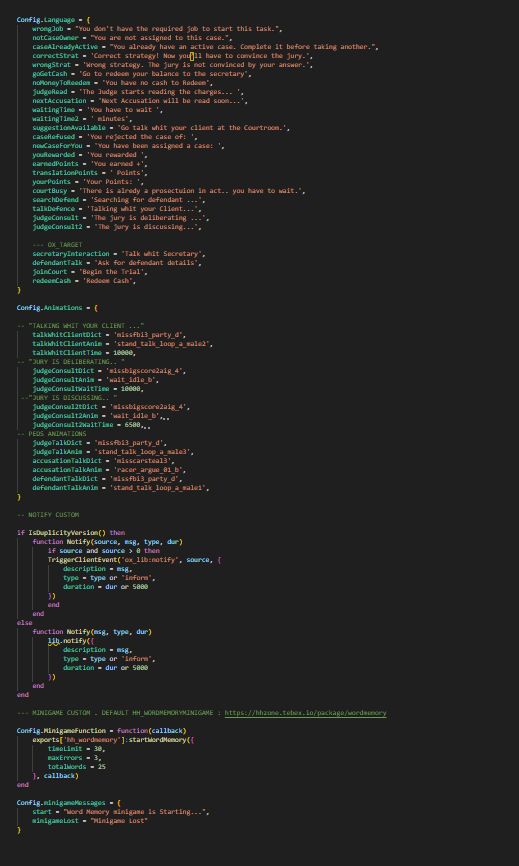Click the secretaryInteraction line
This screenshot has width=519, height=866.
[119, 254]
